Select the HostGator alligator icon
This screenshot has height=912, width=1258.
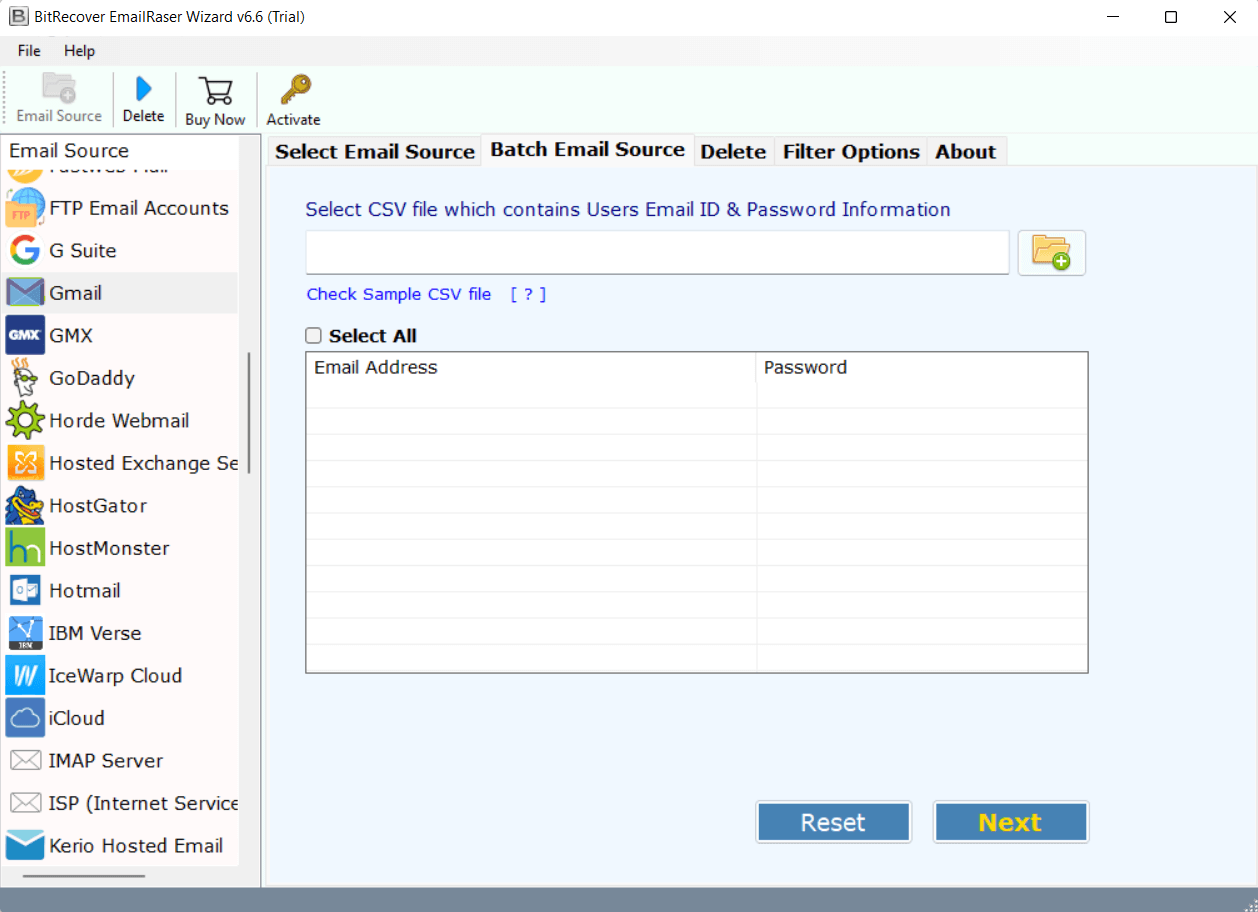click(25, 505)
